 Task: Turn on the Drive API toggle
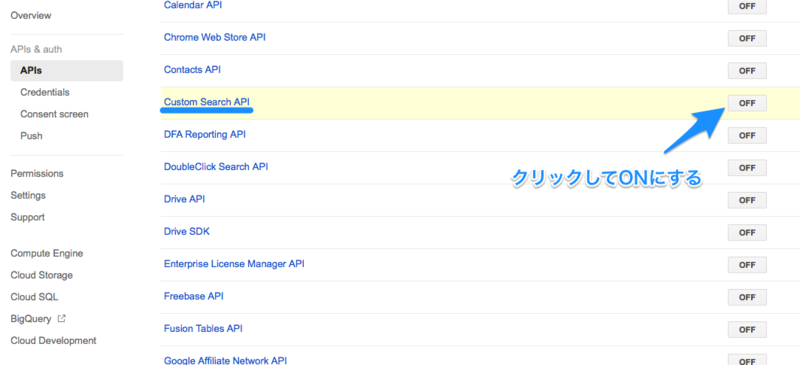pos(747,200)
